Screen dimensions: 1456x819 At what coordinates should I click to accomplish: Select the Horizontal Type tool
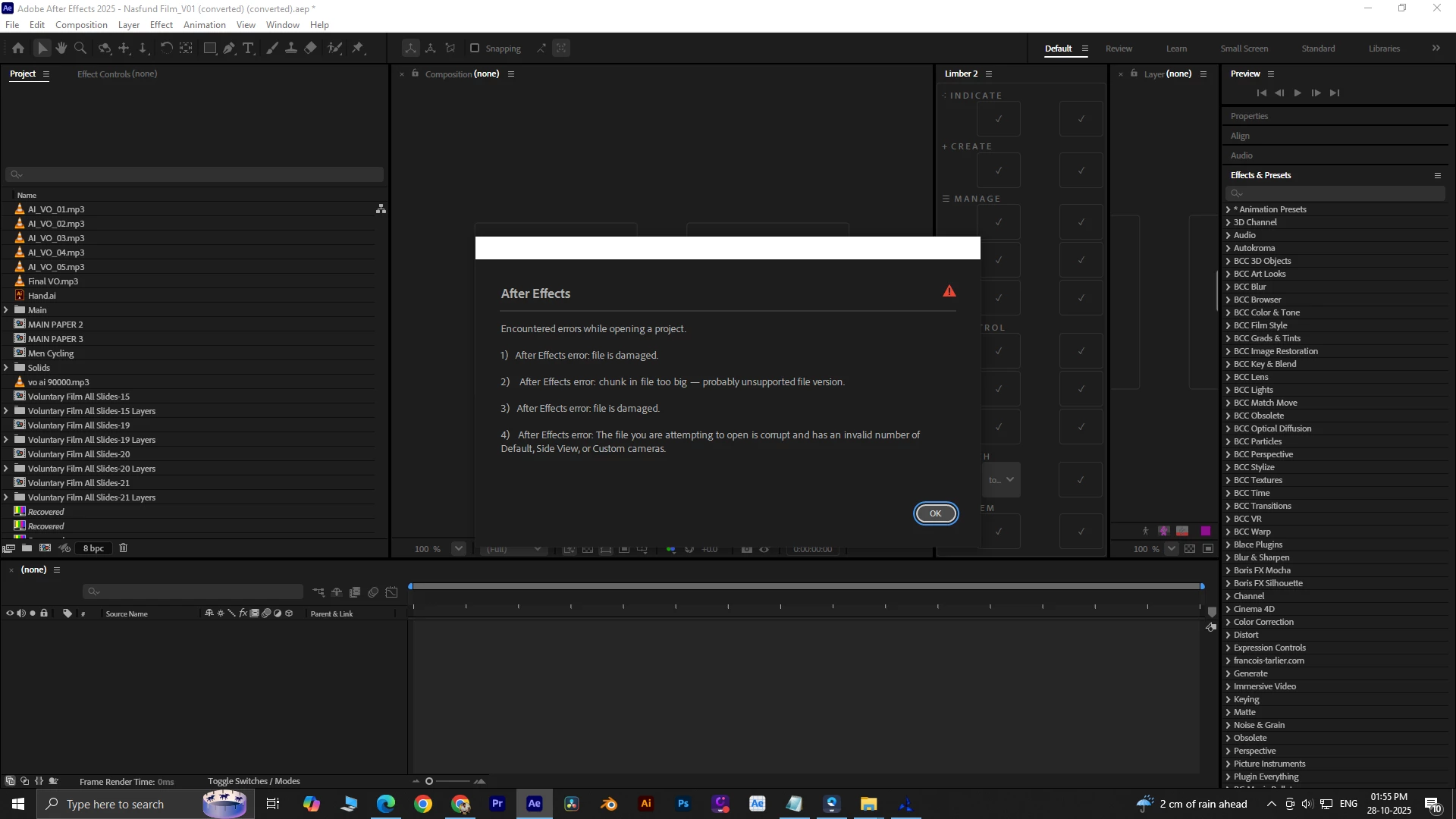coord(248,48)
